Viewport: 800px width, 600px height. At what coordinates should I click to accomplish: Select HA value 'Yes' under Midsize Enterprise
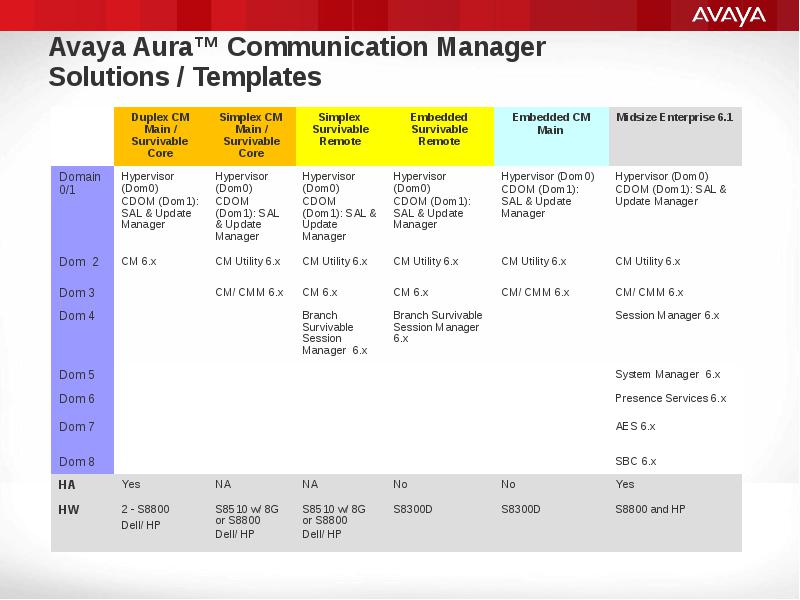624,485
